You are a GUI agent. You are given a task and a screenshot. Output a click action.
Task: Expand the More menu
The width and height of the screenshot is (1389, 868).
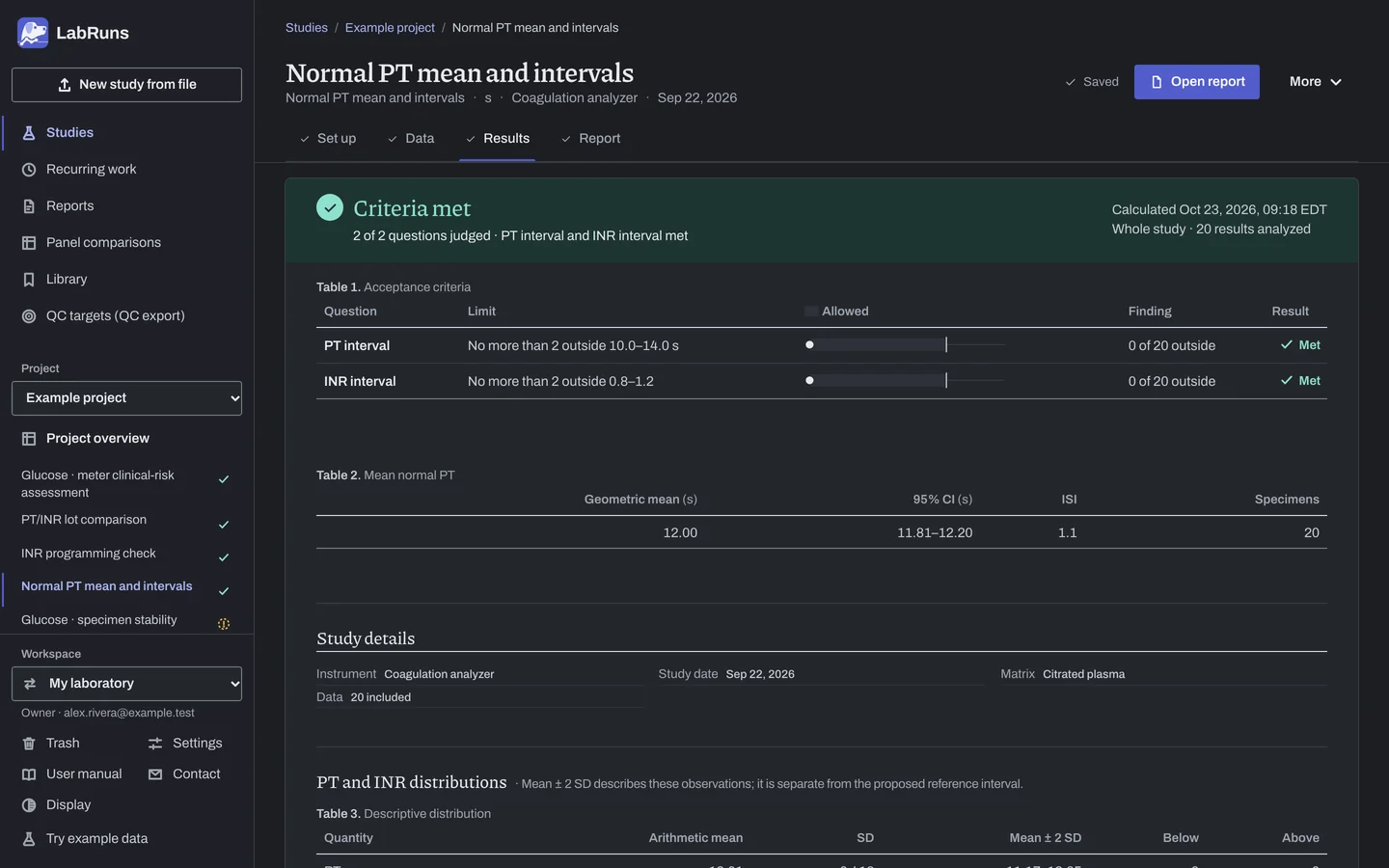click(x=1316, y=82)
